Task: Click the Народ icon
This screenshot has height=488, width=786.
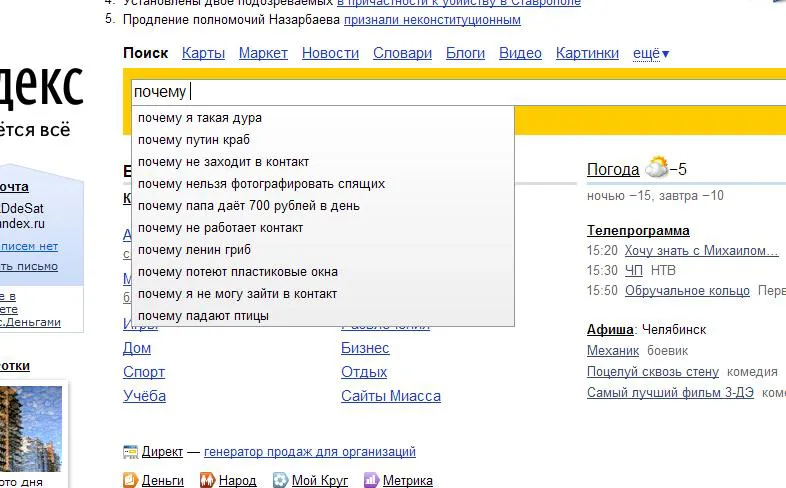Action: [x=207, y=480]
